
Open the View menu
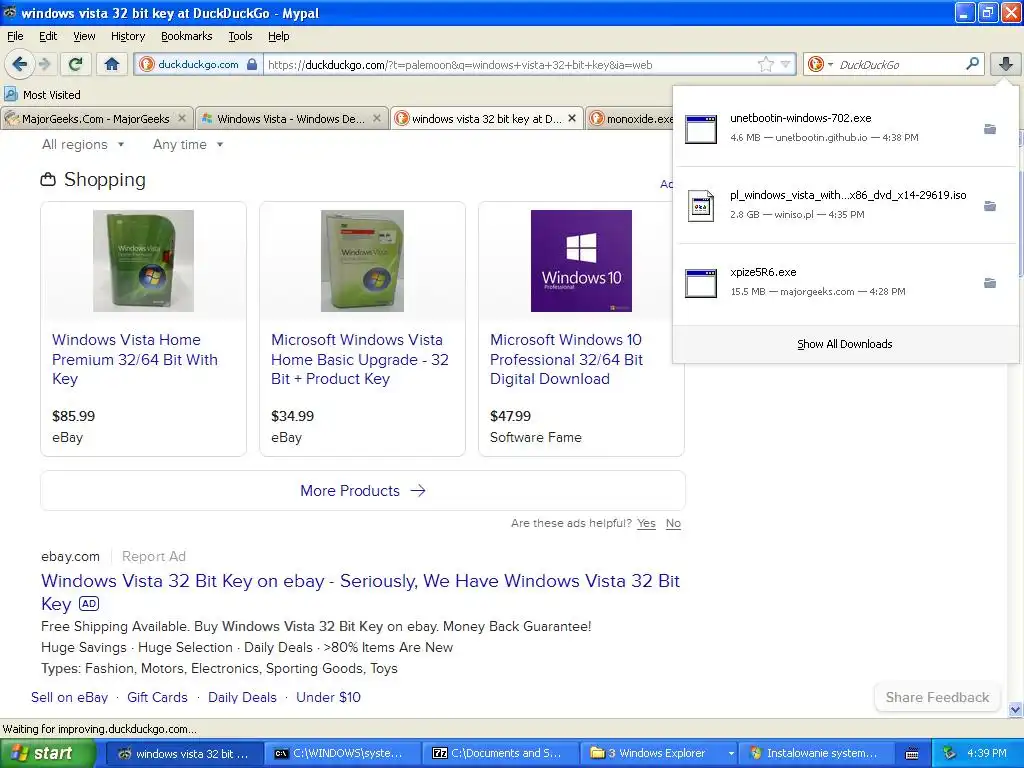point(84,36)
